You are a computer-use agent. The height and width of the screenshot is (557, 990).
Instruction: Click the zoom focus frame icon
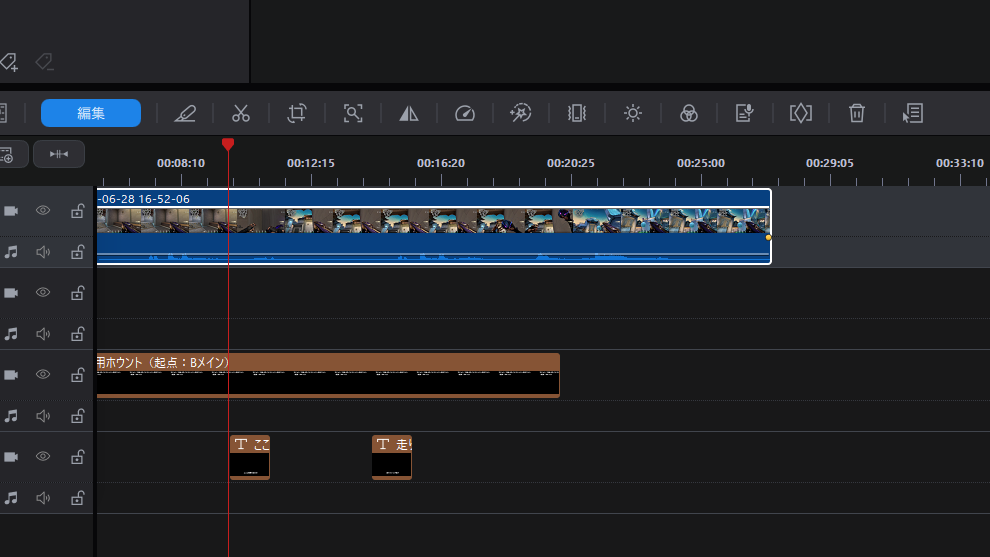click(x=353, y=114)
